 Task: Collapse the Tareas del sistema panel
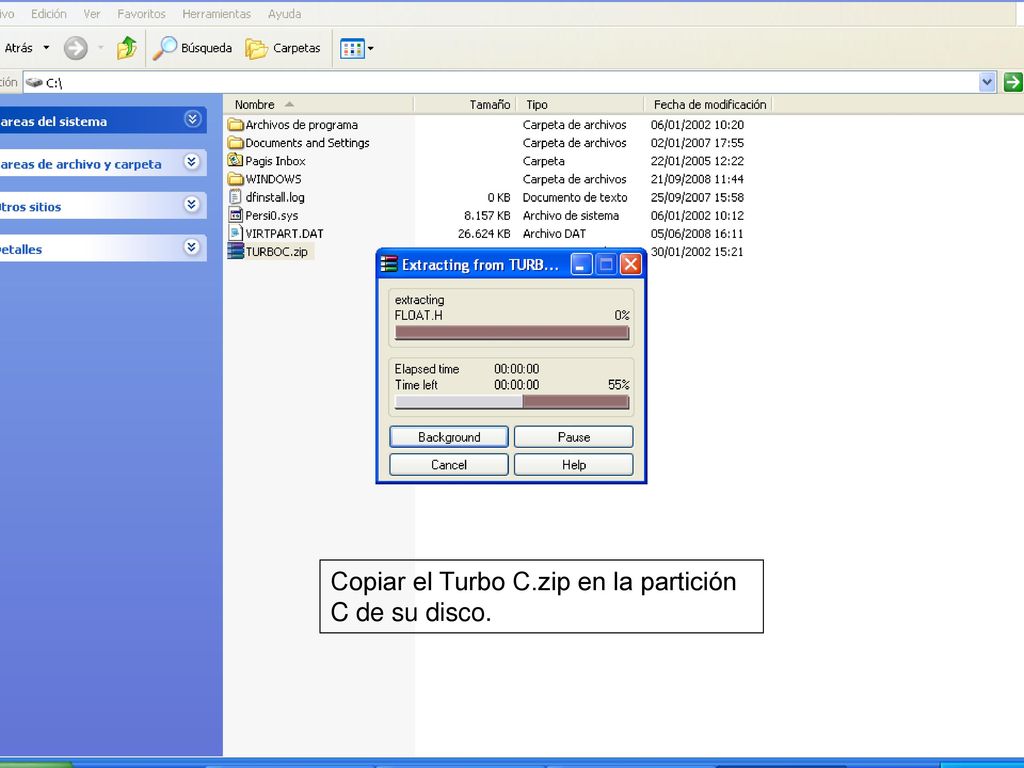click(x=192, y=120)
